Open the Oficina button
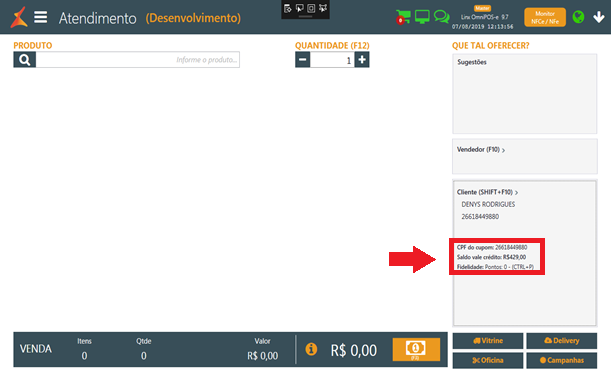 click(488, 360)
